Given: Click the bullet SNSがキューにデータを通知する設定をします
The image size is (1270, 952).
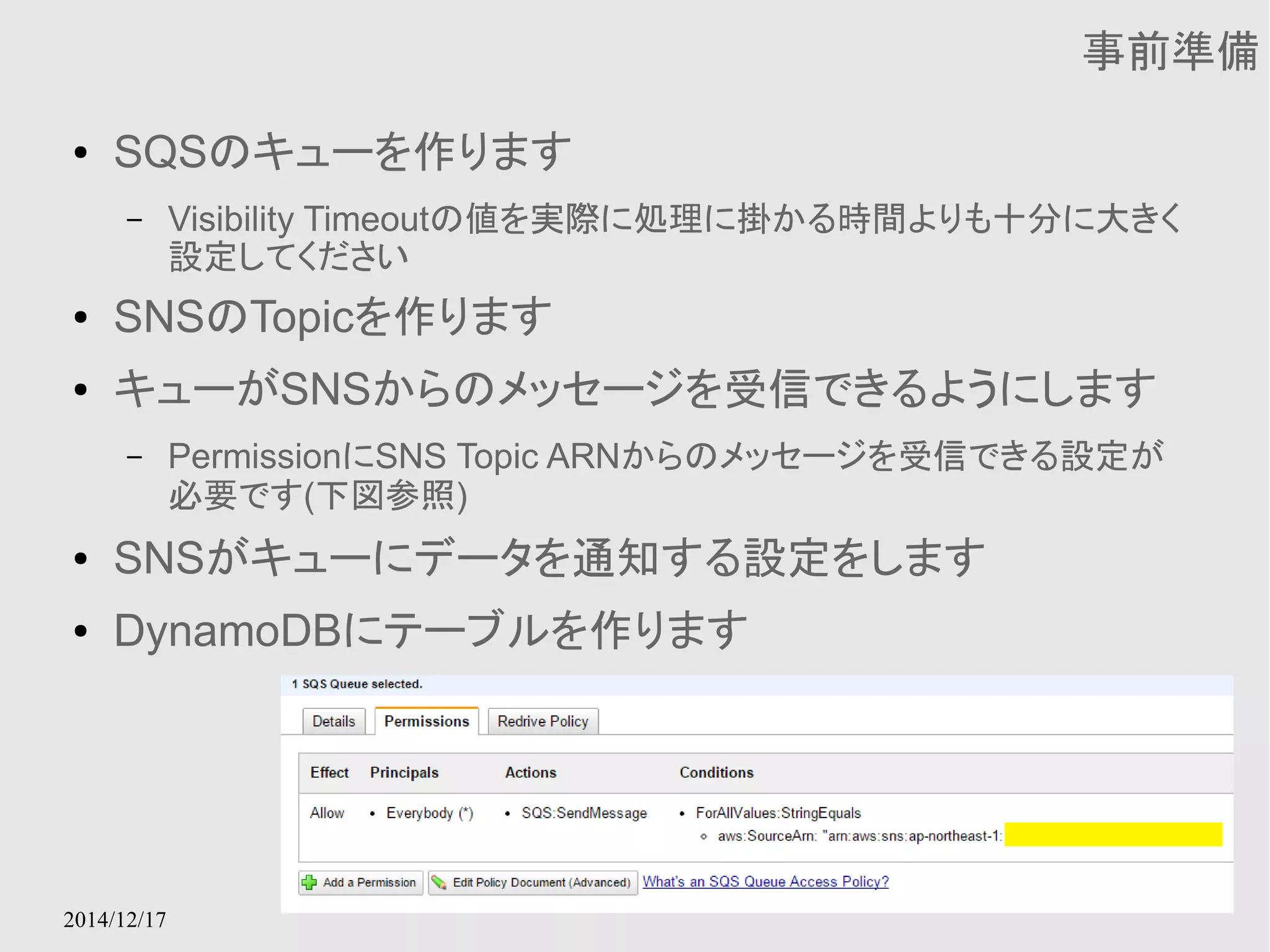Looking at the screenshot, I should coord(549,558).
